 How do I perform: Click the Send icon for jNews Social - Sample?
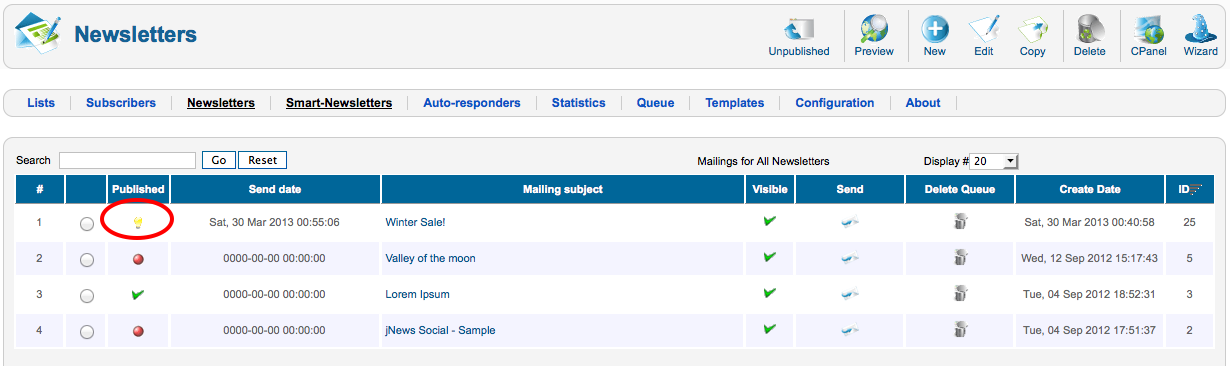(x=850, y=330)
